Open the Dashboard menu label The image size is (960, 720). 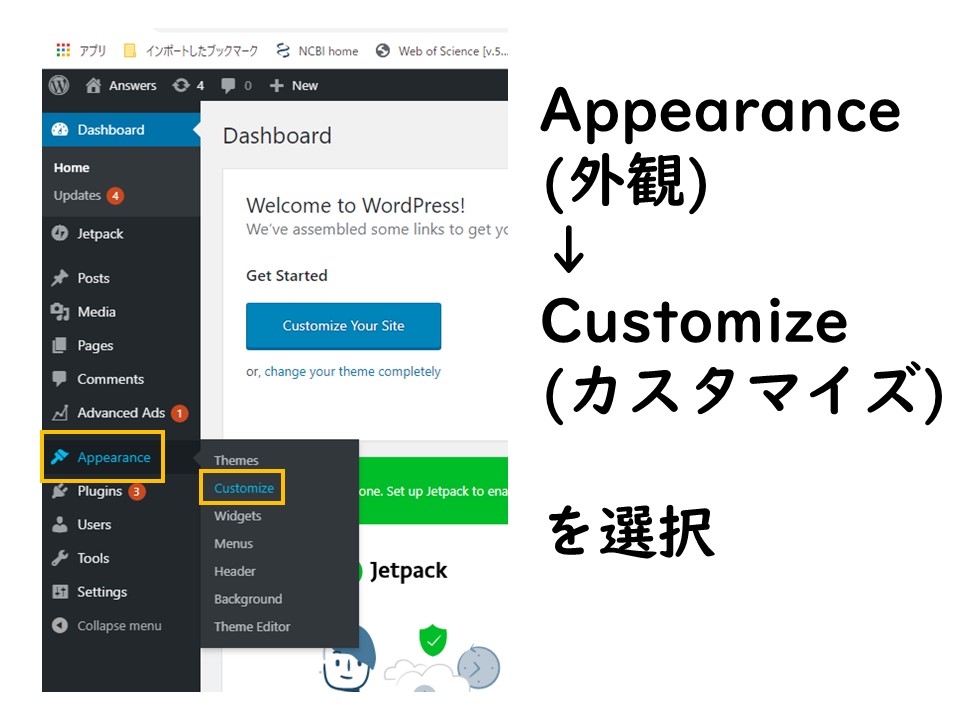click(111, 130)
